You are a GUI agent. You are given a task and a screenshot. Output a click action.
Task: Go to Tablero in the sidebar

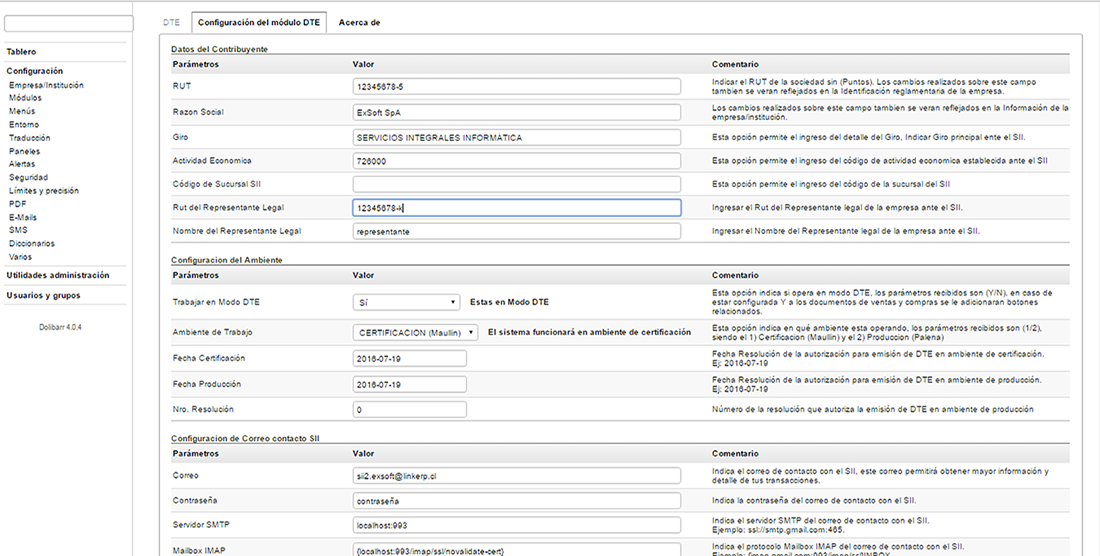click(x=23, y=51)
